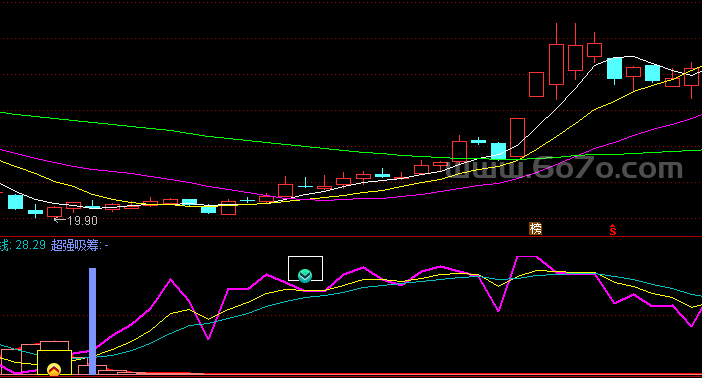Click the green down-chevron signal icon
The width and height of the screenshot is (702, 378).
[x=305, y=275]
